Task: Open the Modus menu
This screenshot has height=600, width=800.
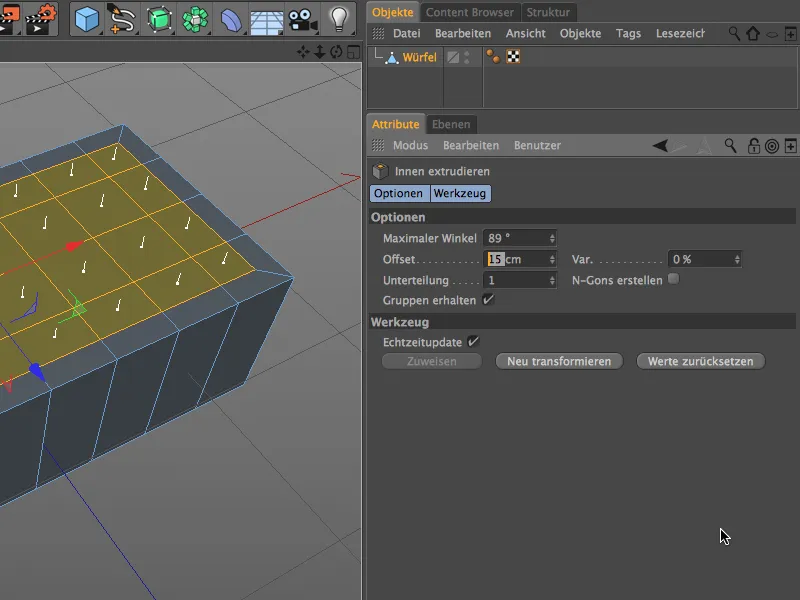Action: (410, 145)
